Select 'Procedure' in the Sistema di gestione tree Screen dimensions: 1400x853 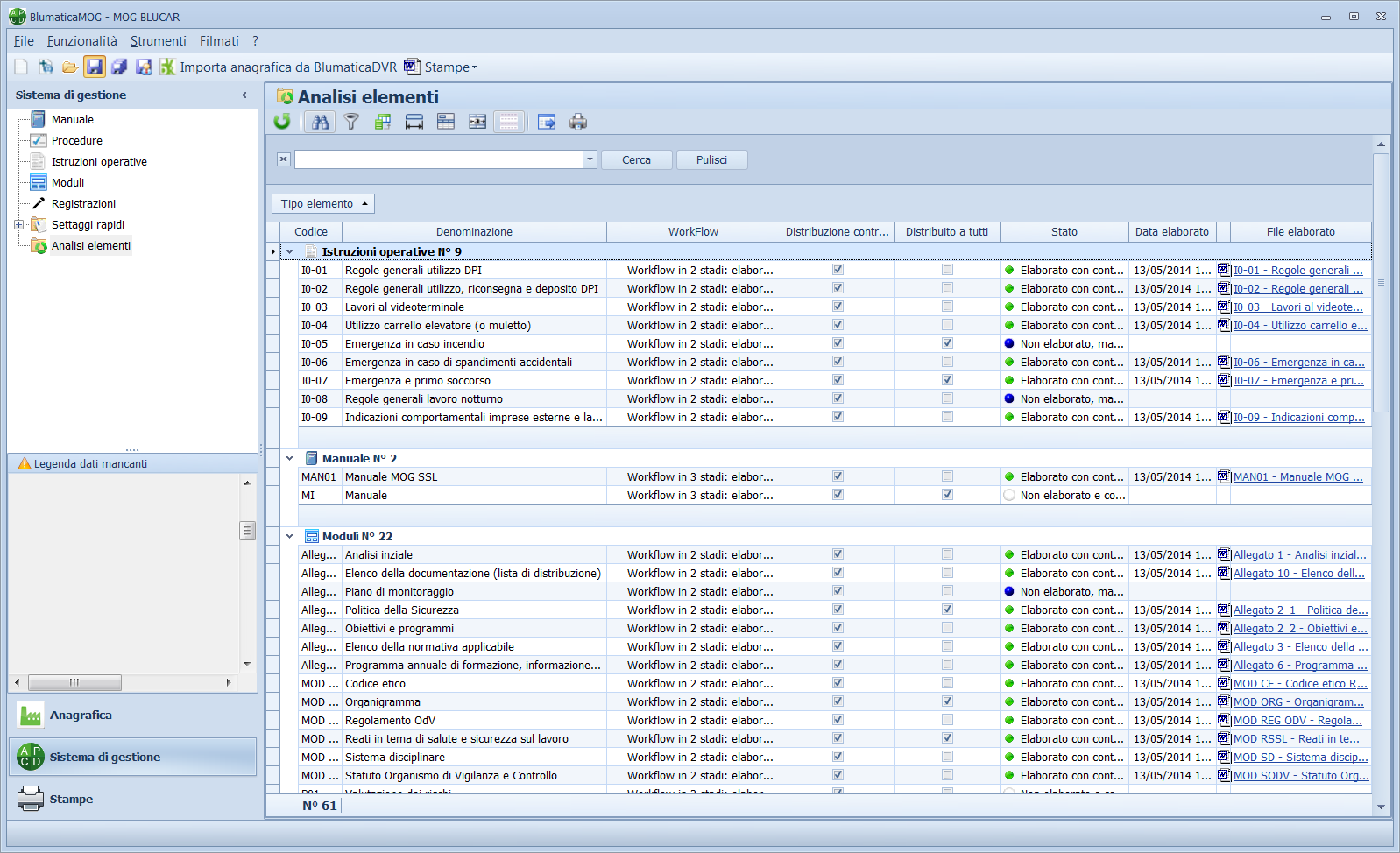click(x=76, y=140)
